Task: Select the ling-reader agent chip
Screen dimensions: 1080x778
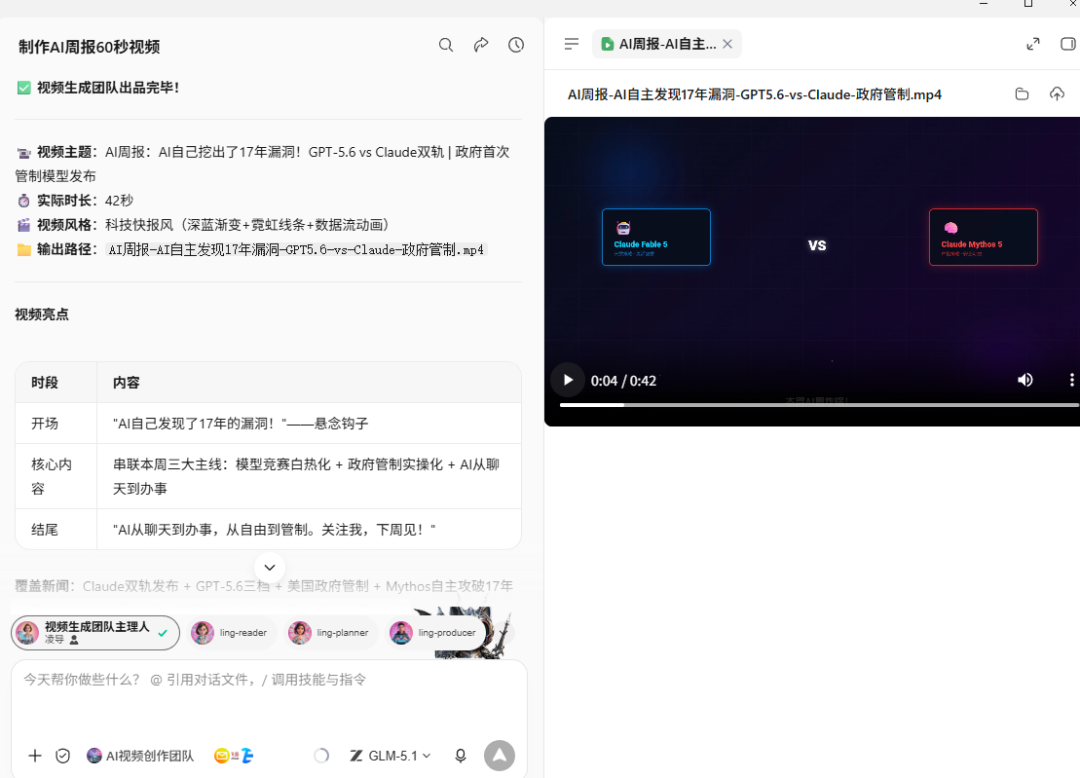Action: [x=230, y=632]
